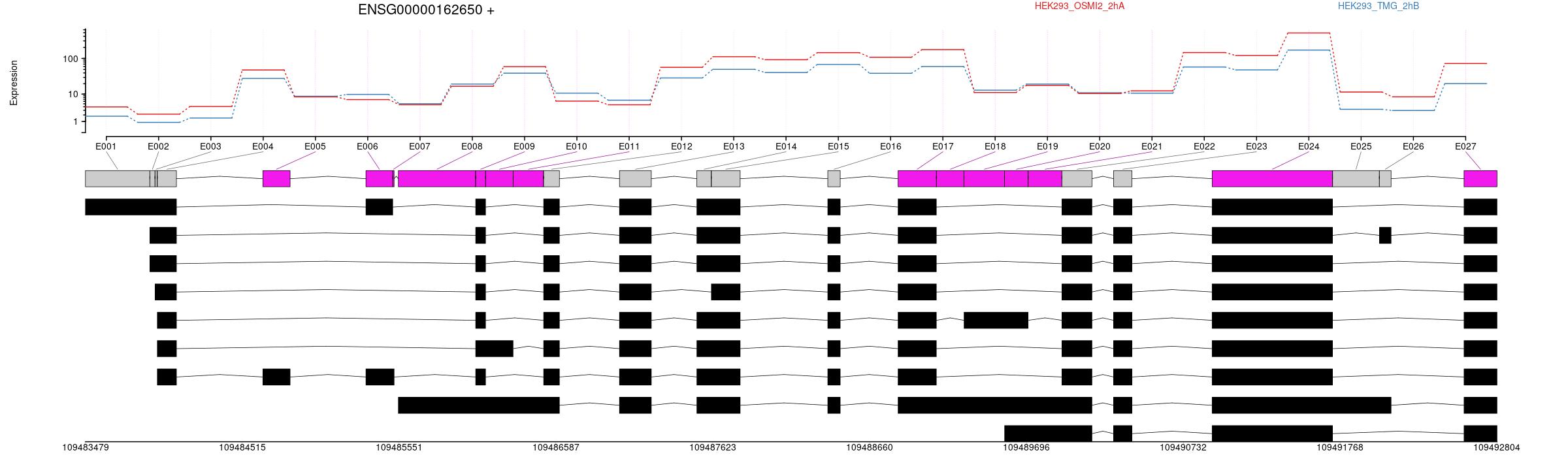Click exon label E025
Screen dimensions: 1568x457
(1361, 146)
